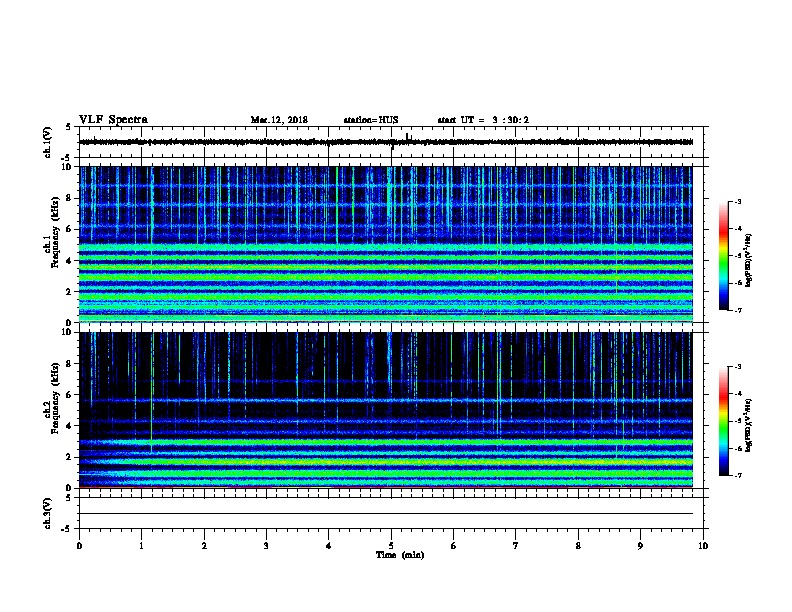Click time axis tick label "1"
Viewport: 792px width, 612px height.
click(x=141, y=546)
